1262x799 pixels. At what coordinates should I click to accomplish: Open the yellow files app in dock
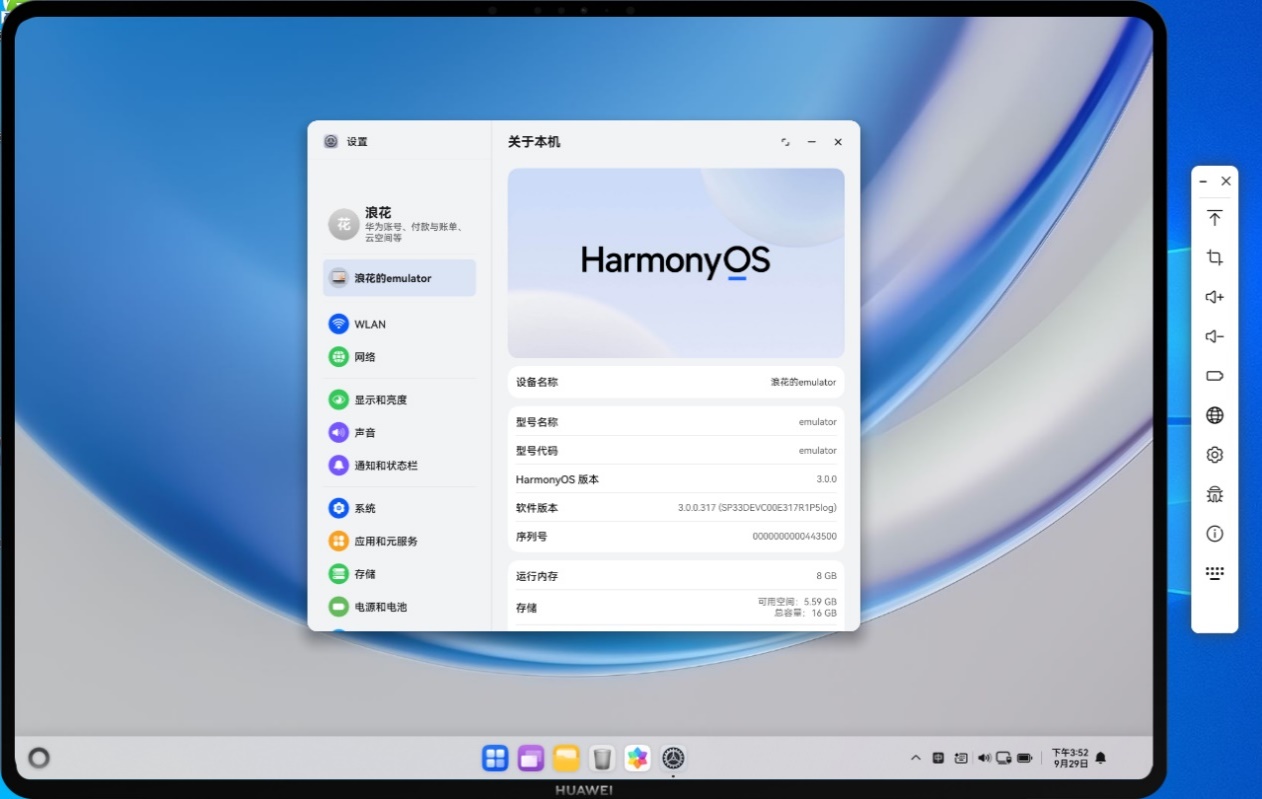[566, 758]
